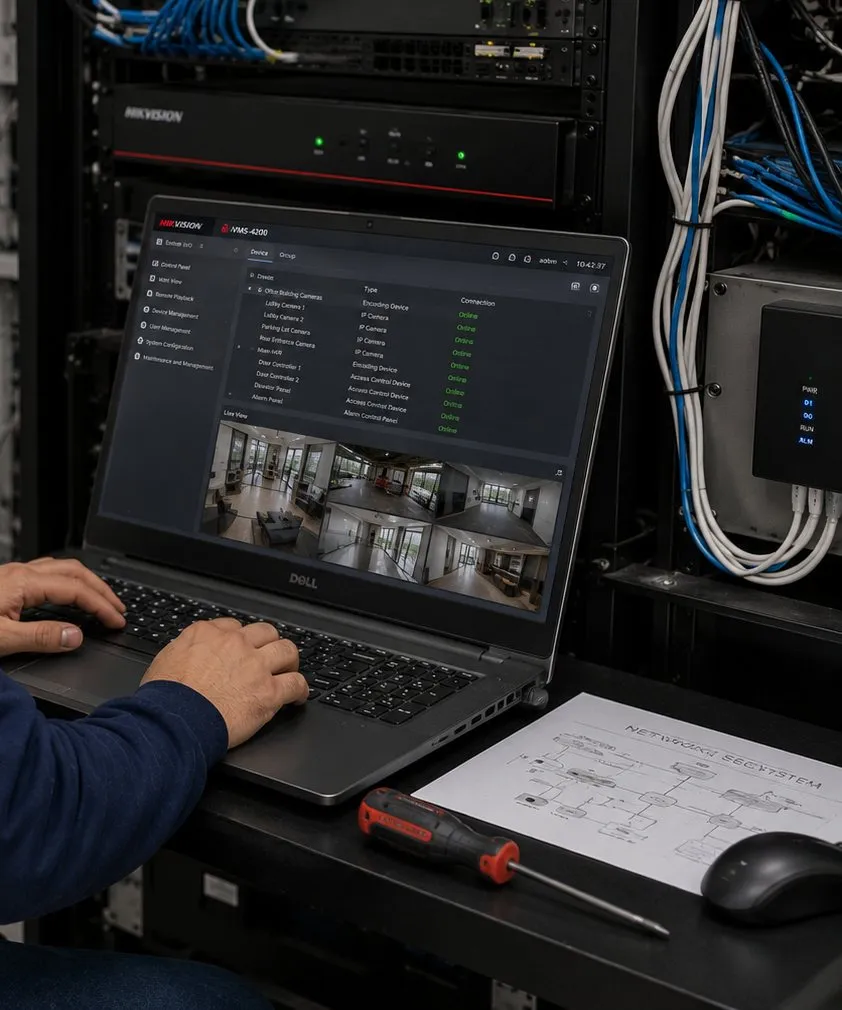Click the Connection column header

tap(477, 301)
